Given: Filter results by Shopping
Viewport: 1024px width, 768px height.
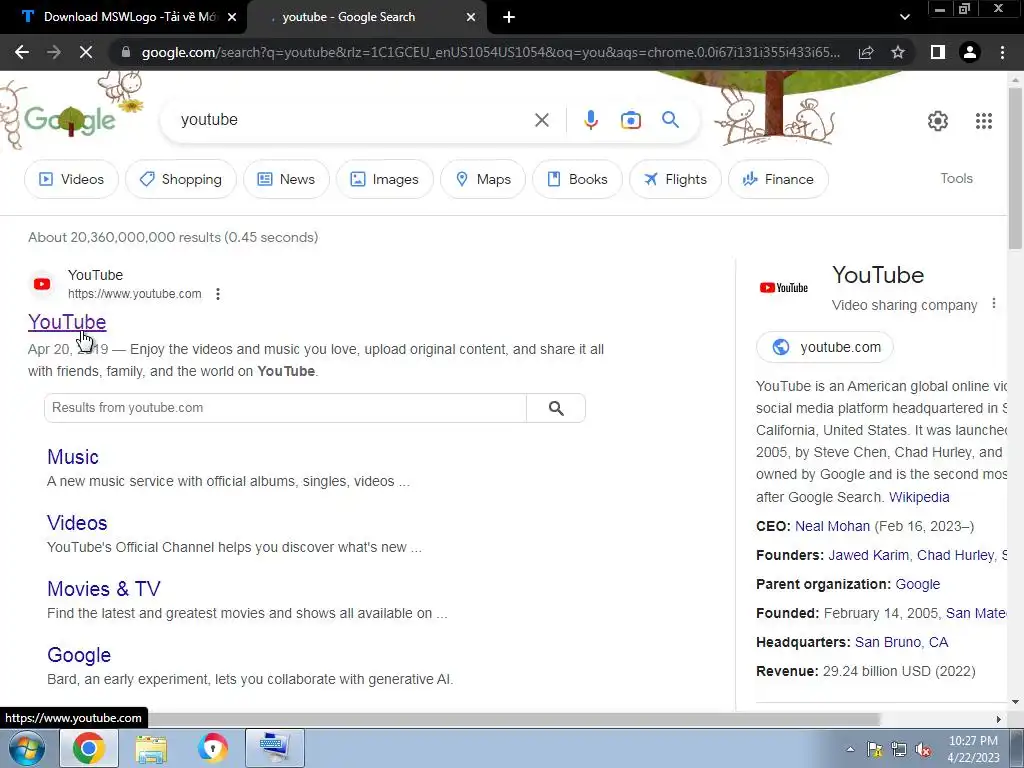Looking at the screenshot, I should [181, 179].
